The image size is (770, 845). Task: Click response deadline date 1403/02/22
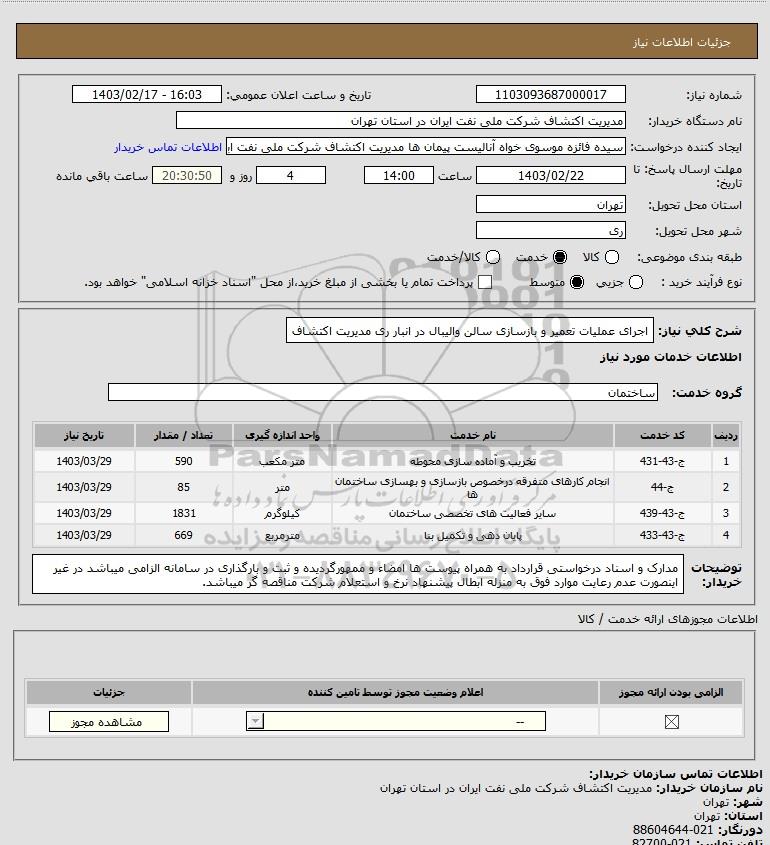point(551,175)
